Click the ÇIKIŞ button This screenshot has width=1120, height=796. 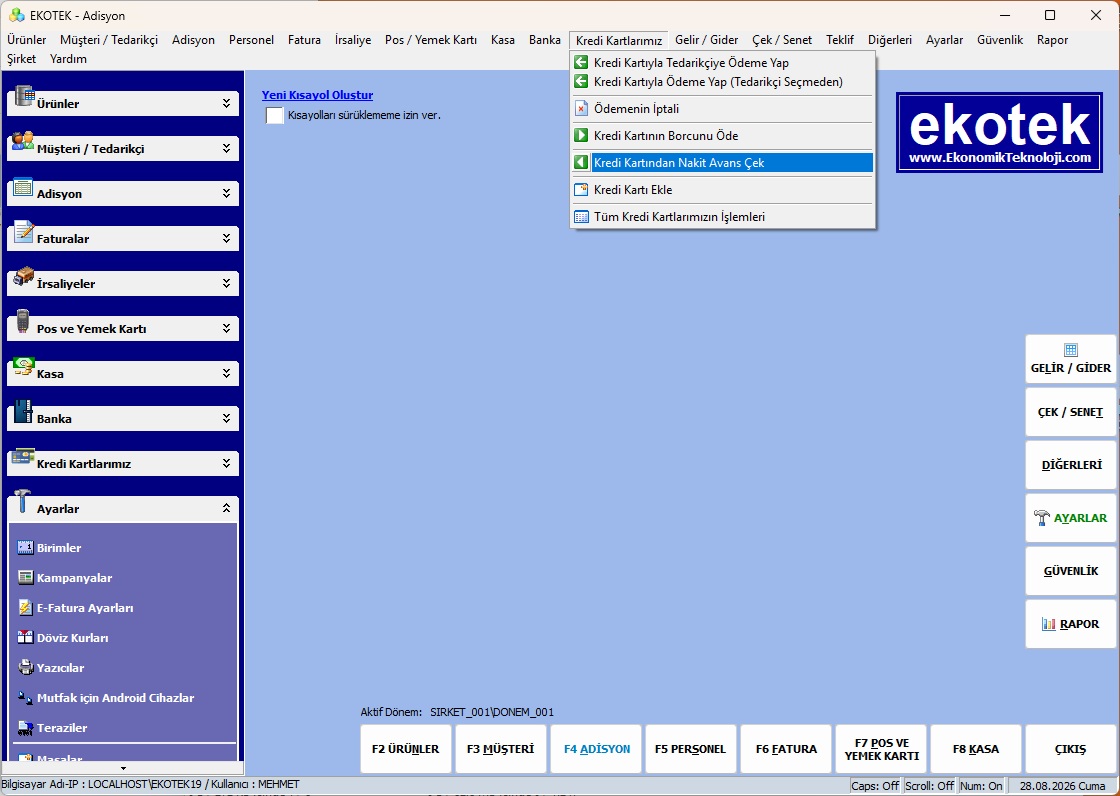coord(1071,749)
